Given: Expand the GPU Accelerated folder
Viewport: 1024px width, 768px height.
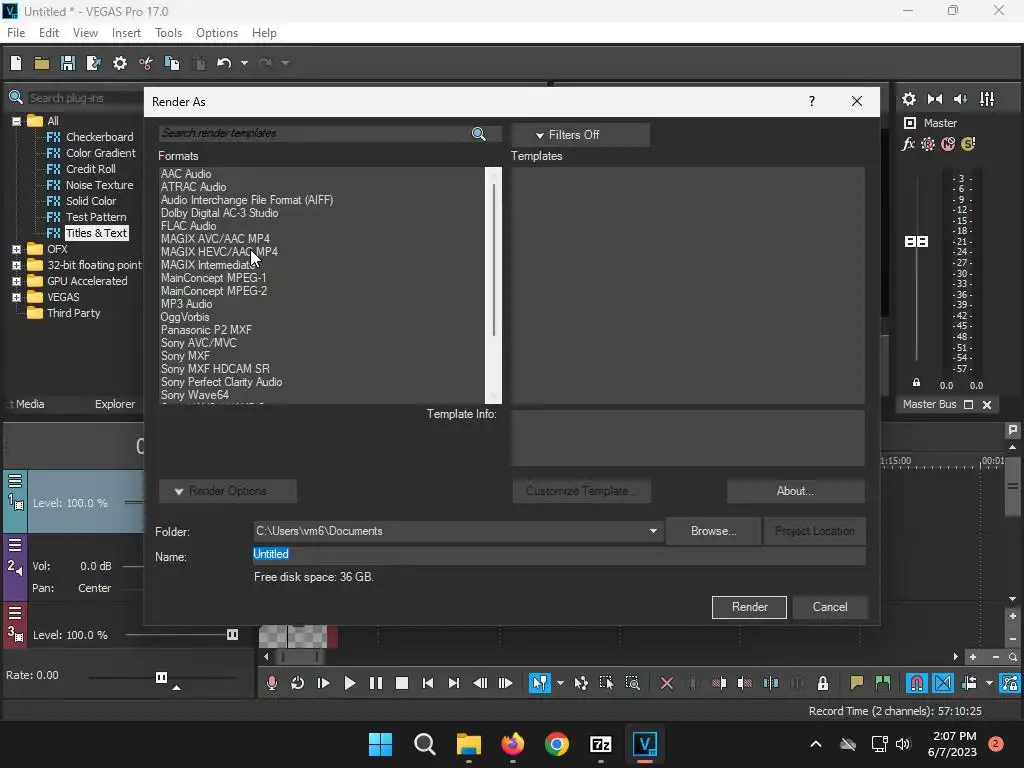Looking at the screenshot, I should 16,281.
